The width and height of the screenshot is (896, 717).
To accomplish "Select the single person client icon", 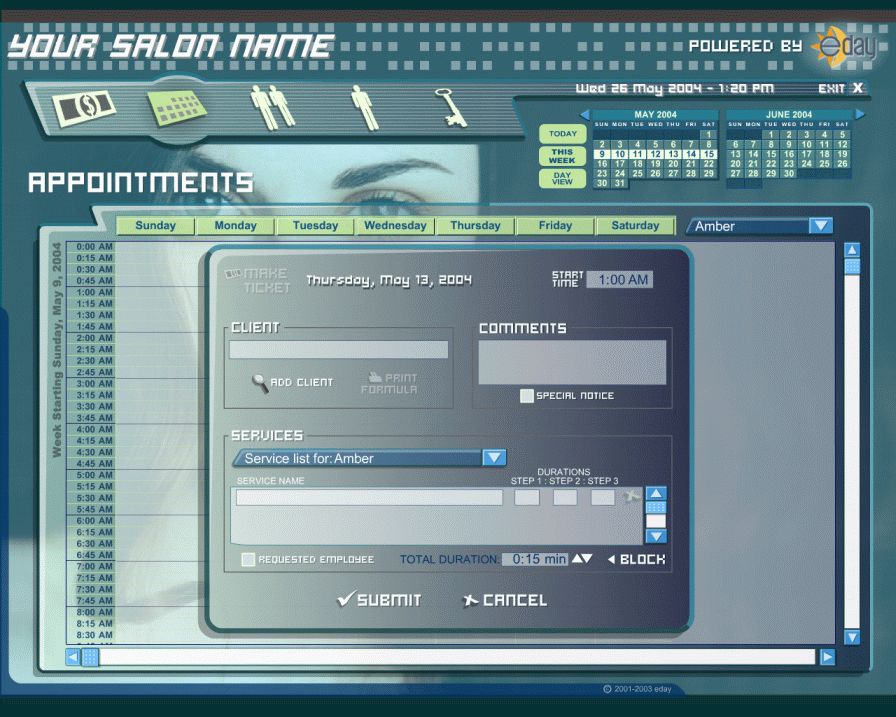I will tap(364, 107).
